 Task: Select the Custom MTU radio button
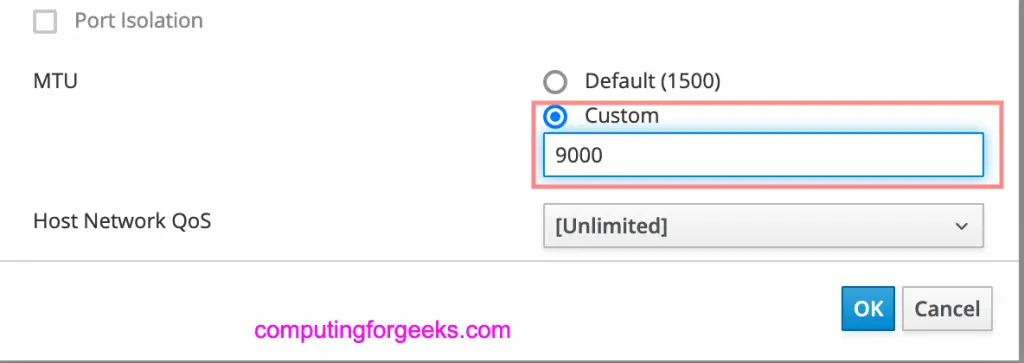[555, 117]
